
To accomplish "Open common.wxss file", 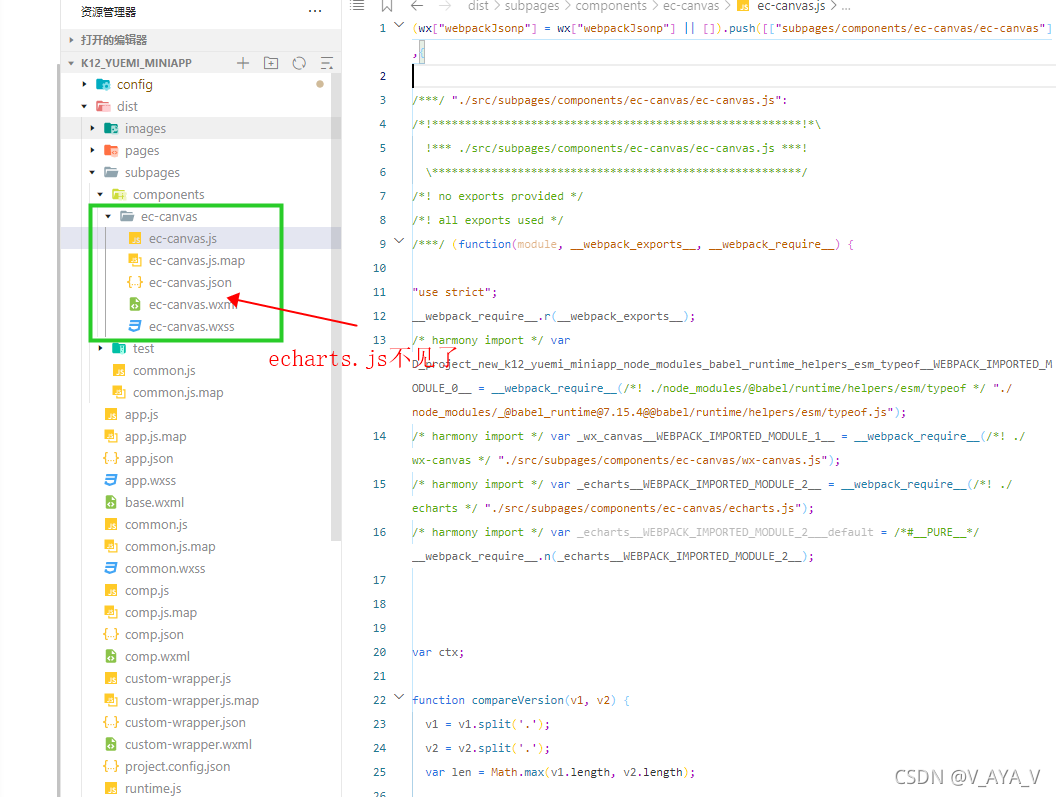I will (165, 569).
